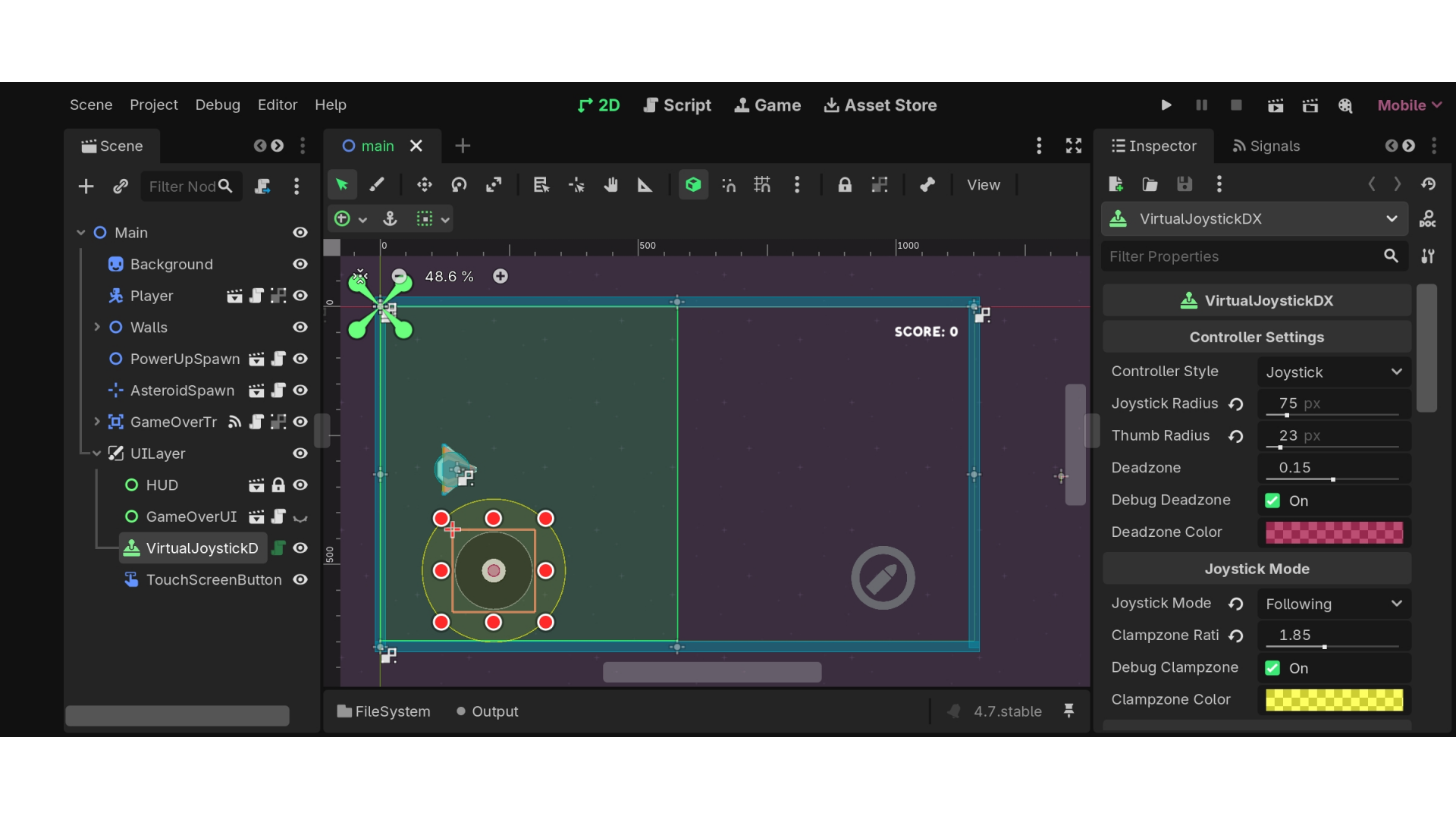Screen dimensions: 1456x819
Task: Open the Controller Style dropdown
Action: pos(1334,372)
